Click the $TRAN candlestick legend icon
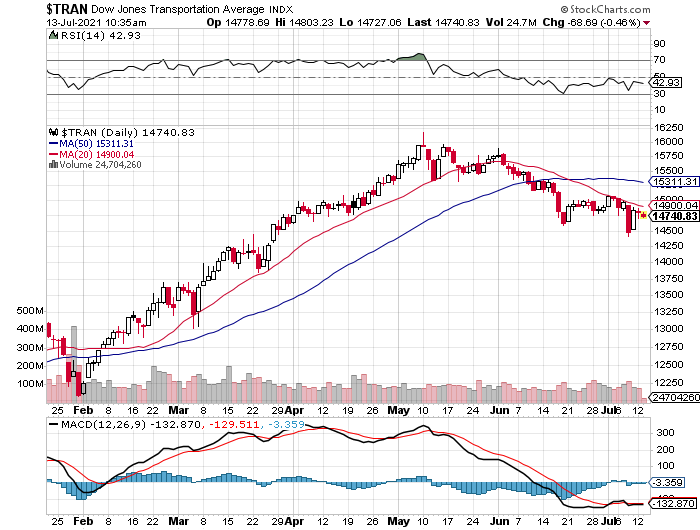 [x=54, y=132]
